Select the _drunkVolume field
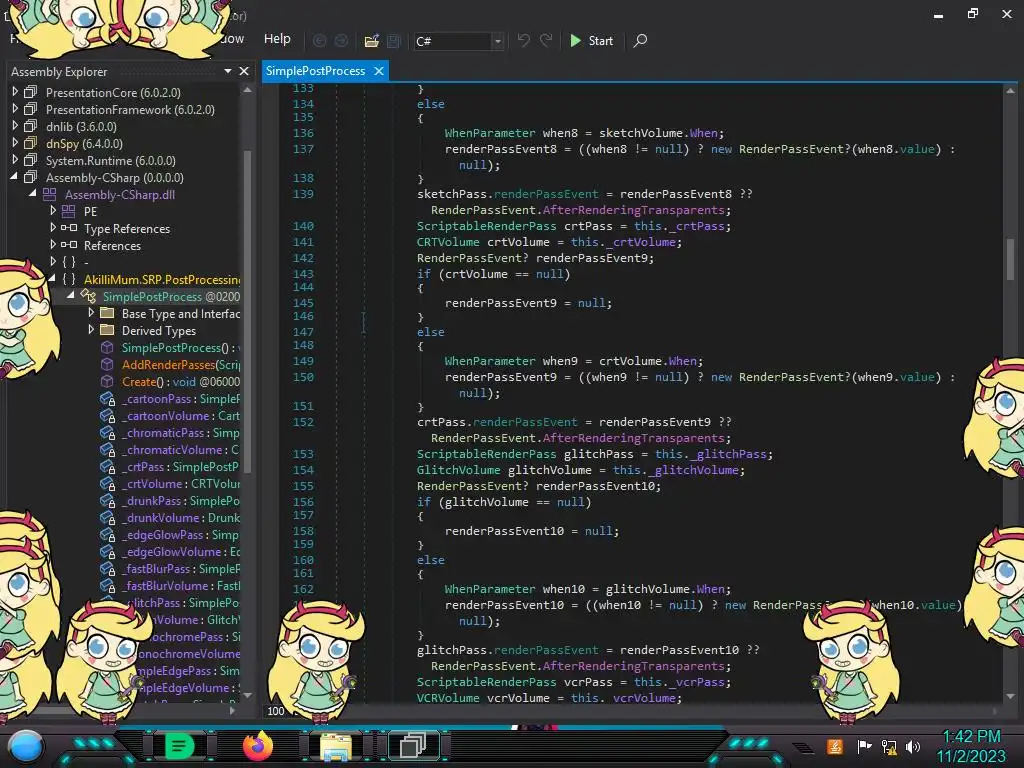The height and width of the screenshot is (768, 1024). 181,517
